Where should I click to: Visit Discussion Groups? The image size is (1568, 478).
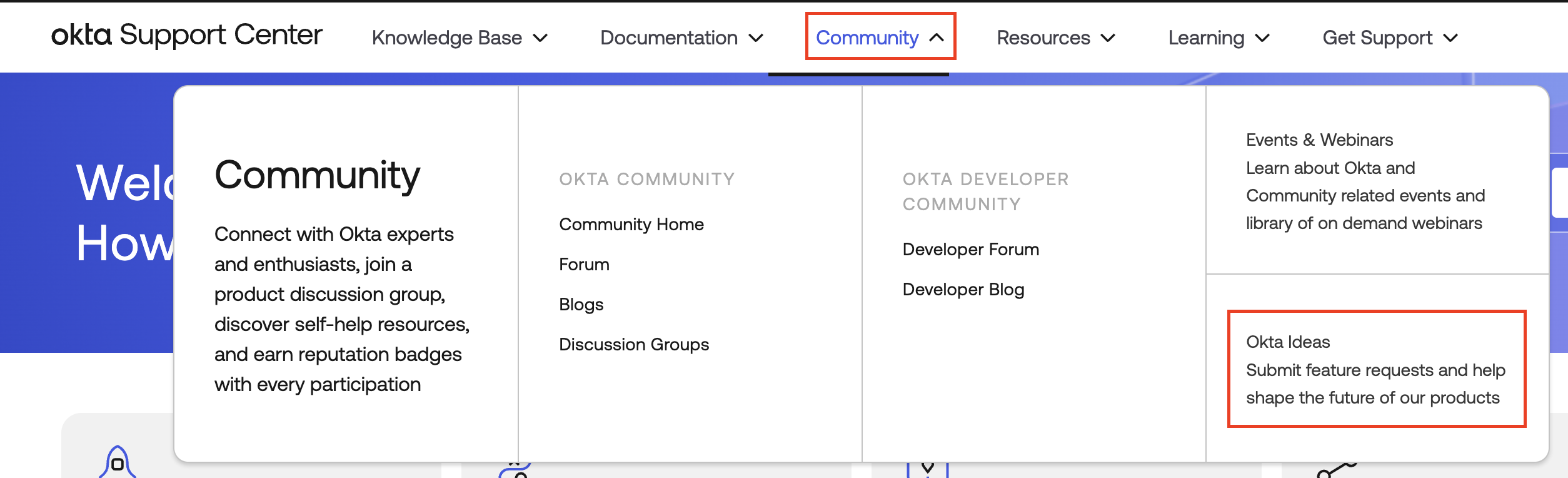[x=634, y=344]
